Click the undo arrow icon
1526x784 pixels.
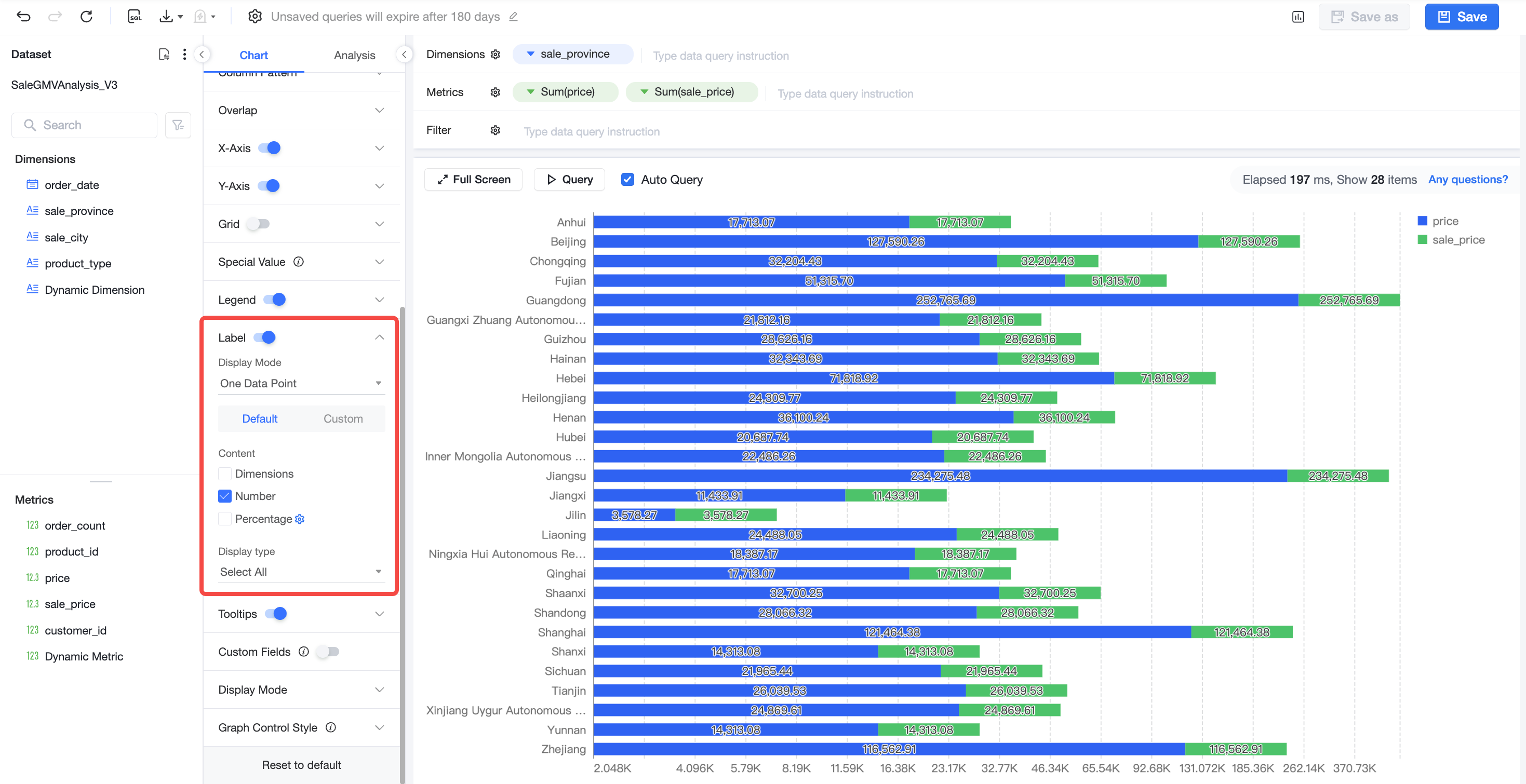[24, 17]
